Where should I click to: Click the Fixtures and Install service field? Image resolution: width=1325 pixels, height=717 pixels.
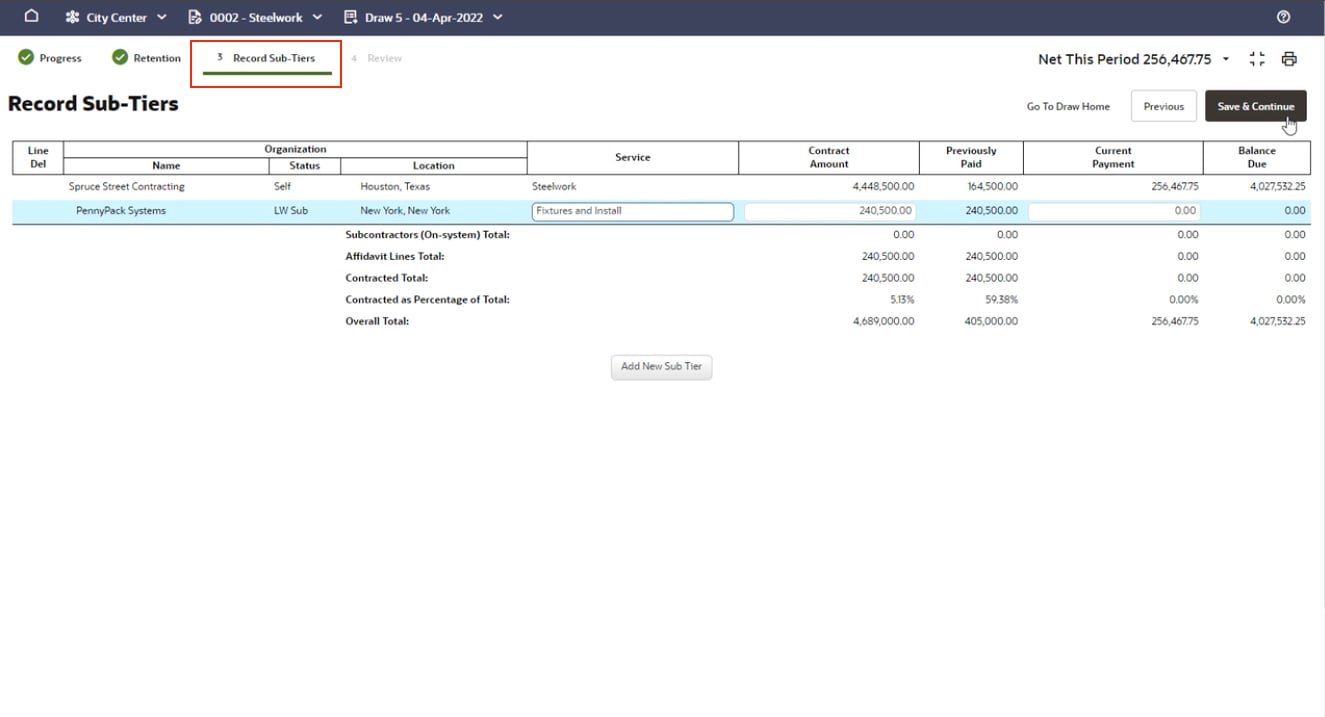point(632,211)
